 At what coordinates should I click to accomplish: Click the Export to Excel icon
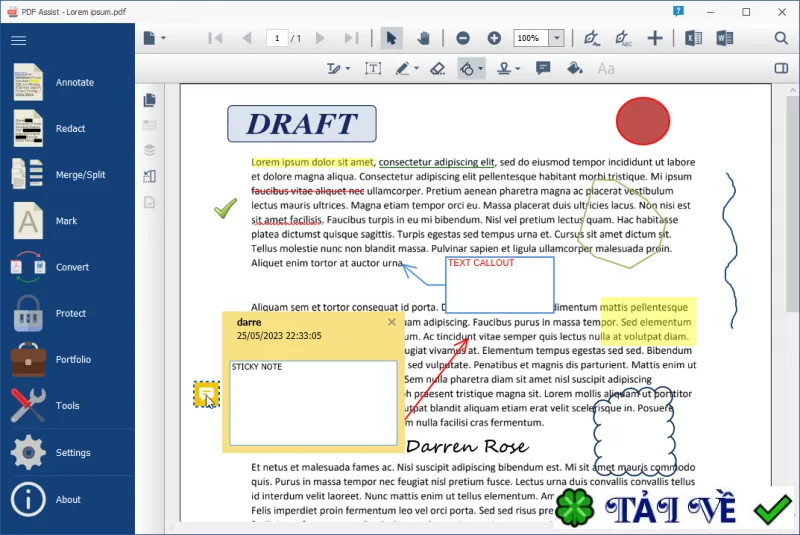tap(693, 38)
